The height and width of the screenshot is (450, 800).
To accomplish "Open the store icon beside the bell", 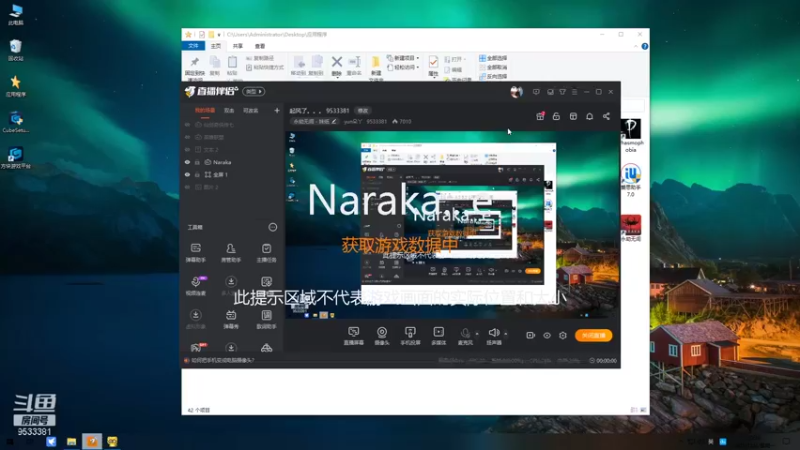I will tap(573, 116).
